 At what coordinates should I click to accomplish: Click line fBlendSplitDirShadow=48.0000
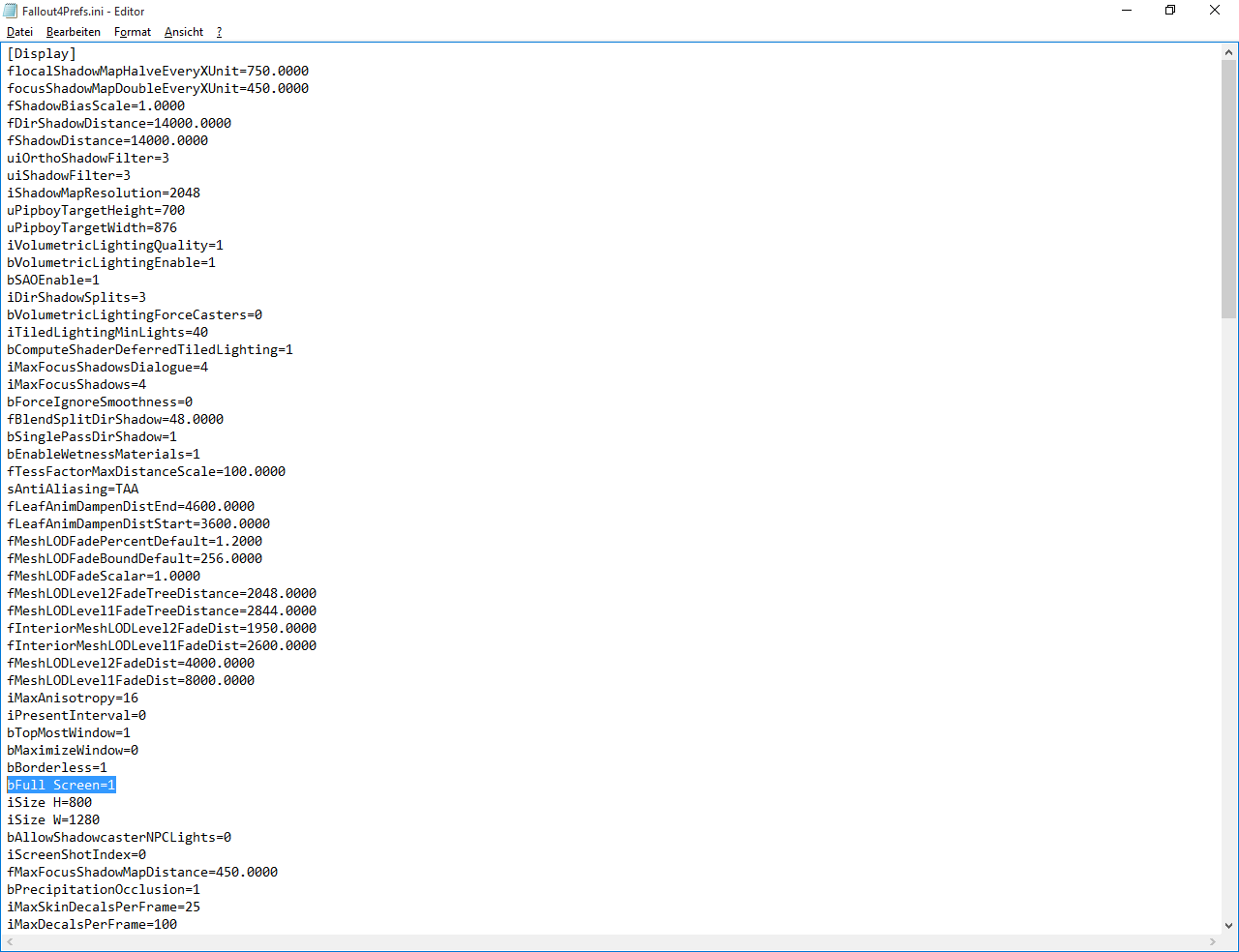point(115,419)
